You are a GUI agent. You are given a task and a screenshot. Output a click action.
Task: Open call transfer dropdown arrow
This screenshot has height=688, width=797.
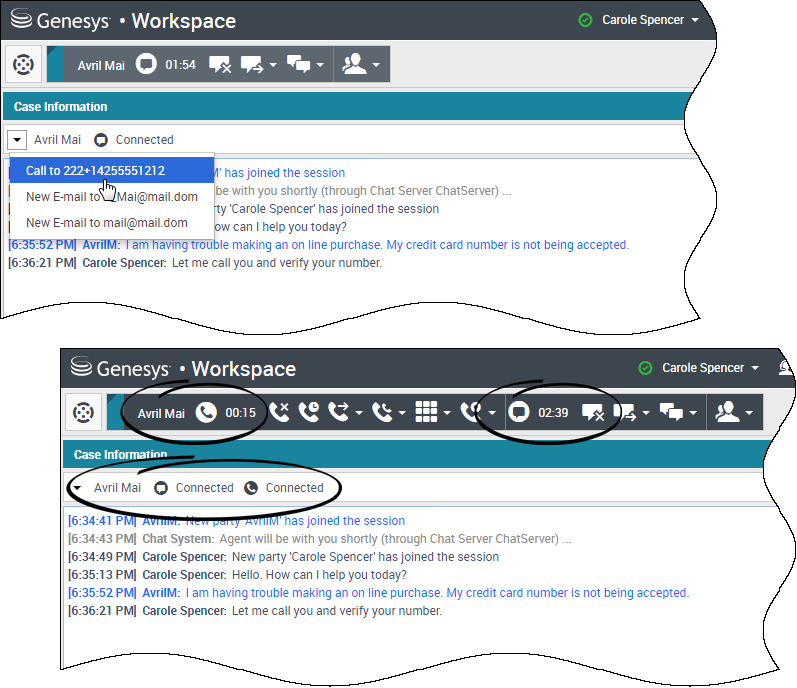359,413
